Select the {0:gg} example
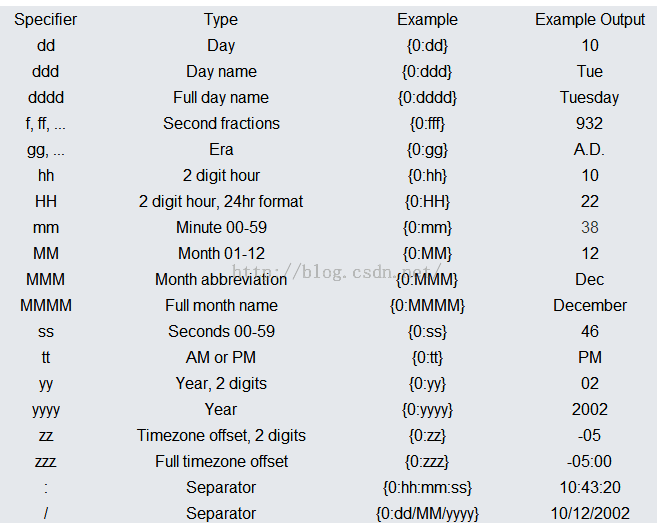Image resolution: width=657 pixels, height=523 pixels. pyautogui.click(x=427, y=150)
